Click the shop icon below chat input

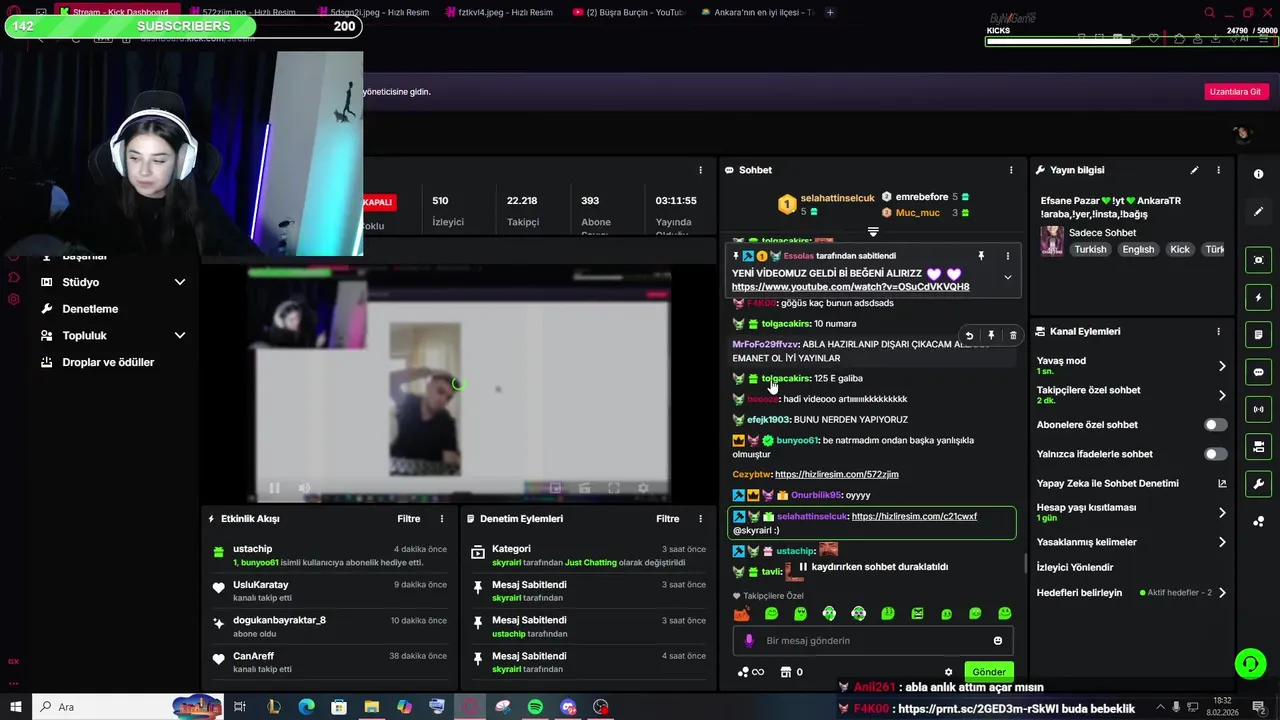786,672
